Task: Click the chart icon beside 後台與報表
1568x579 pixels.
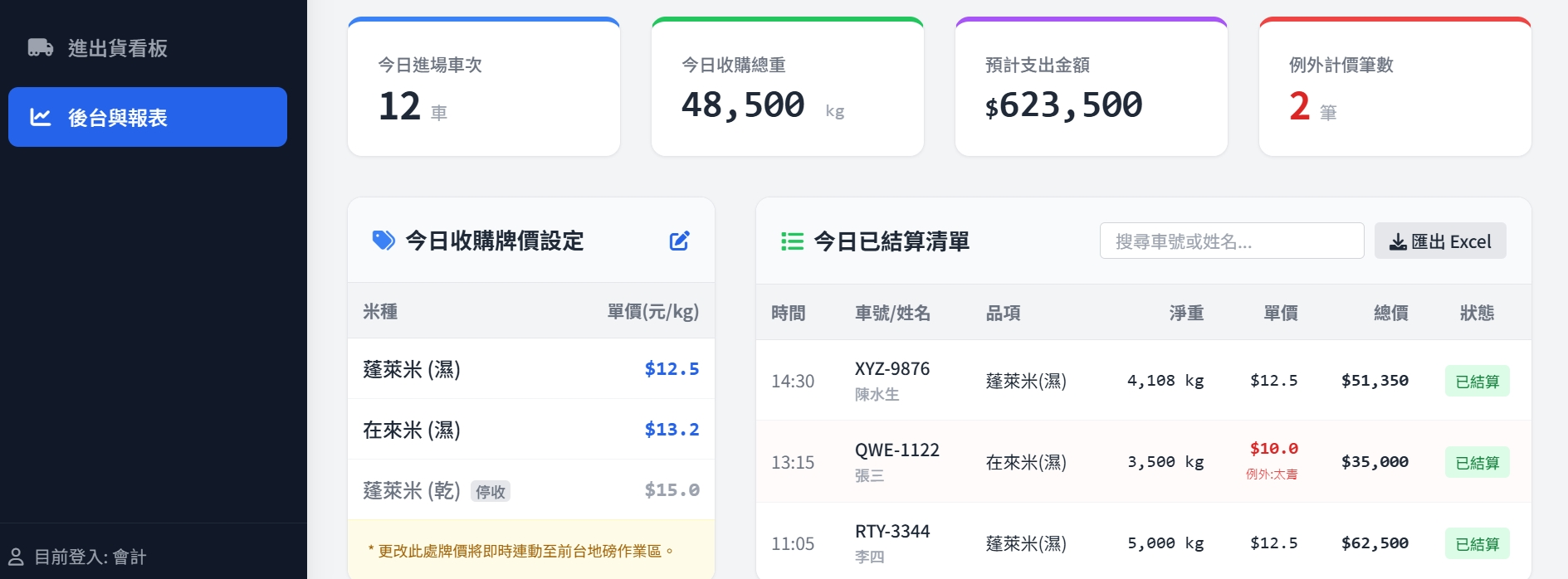Action: tap(41, 117)
